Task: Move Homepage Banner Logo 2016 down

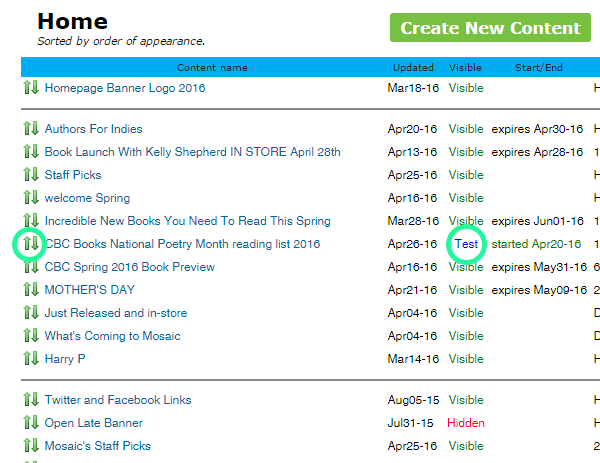Action: [35, 88]
